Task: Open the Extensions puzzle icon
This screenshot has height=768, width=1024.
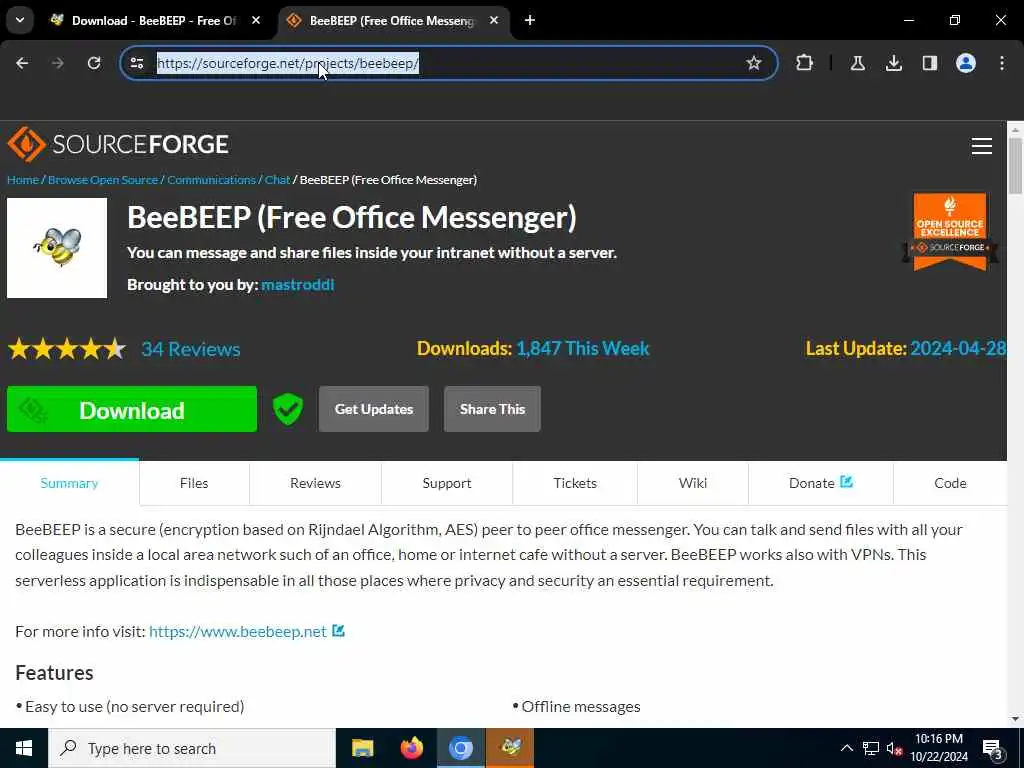Action: (805, 63)
